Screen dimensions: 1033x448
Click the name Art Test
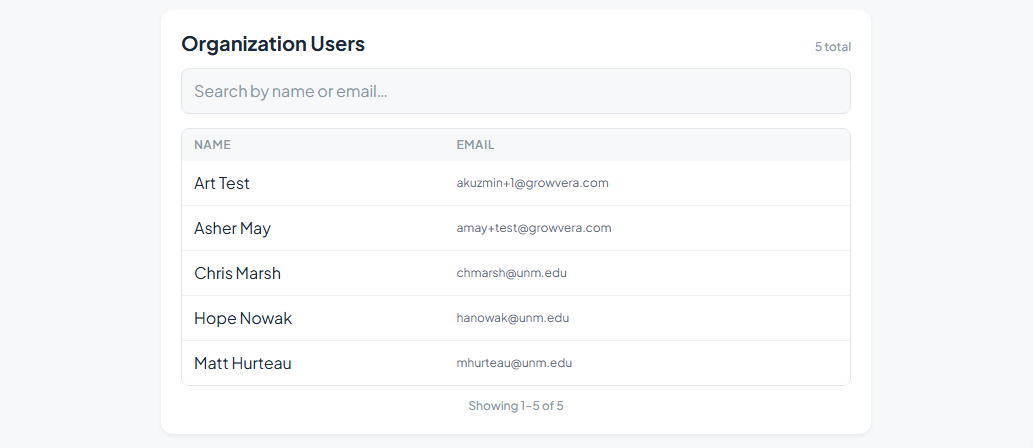pyautogui.click(x=221, y=183)
